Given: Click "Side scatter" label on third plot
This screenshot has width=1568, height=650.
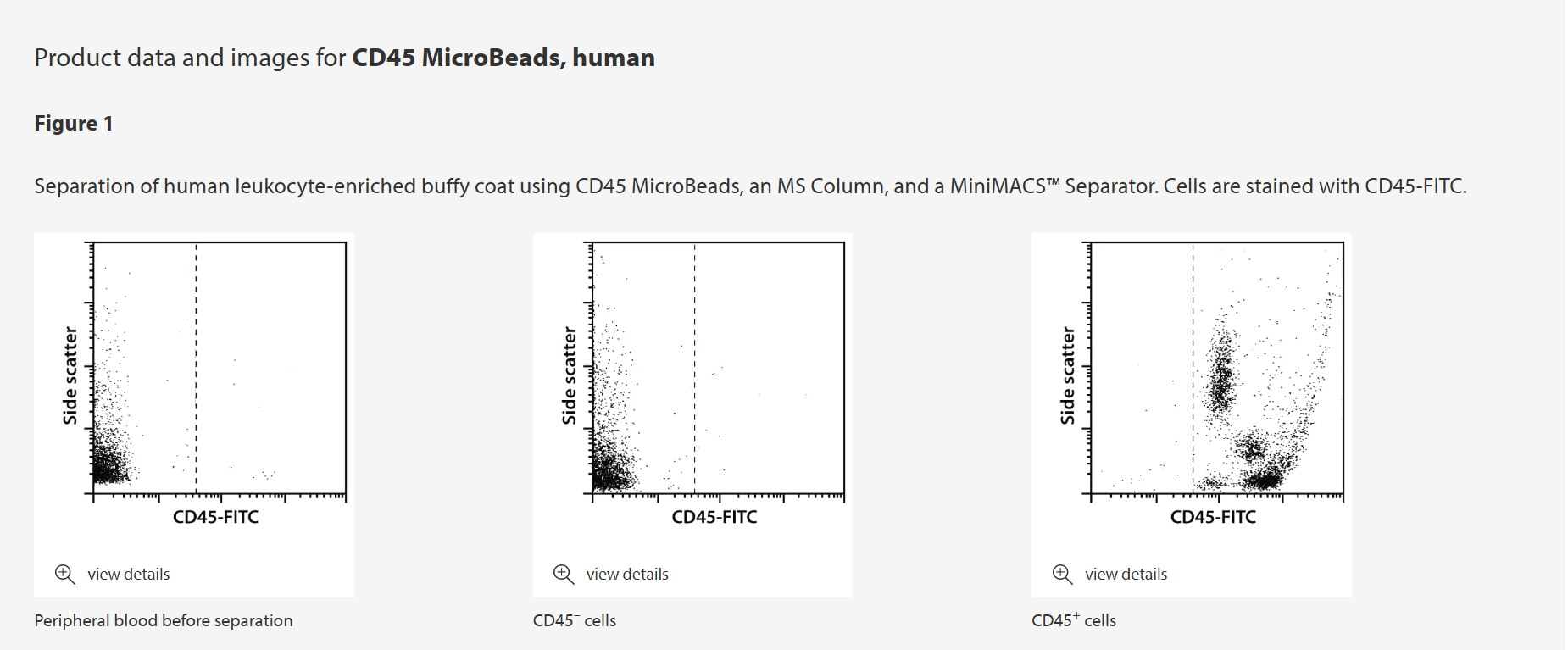Looking at the screenshot, I should pos(1067,375).
